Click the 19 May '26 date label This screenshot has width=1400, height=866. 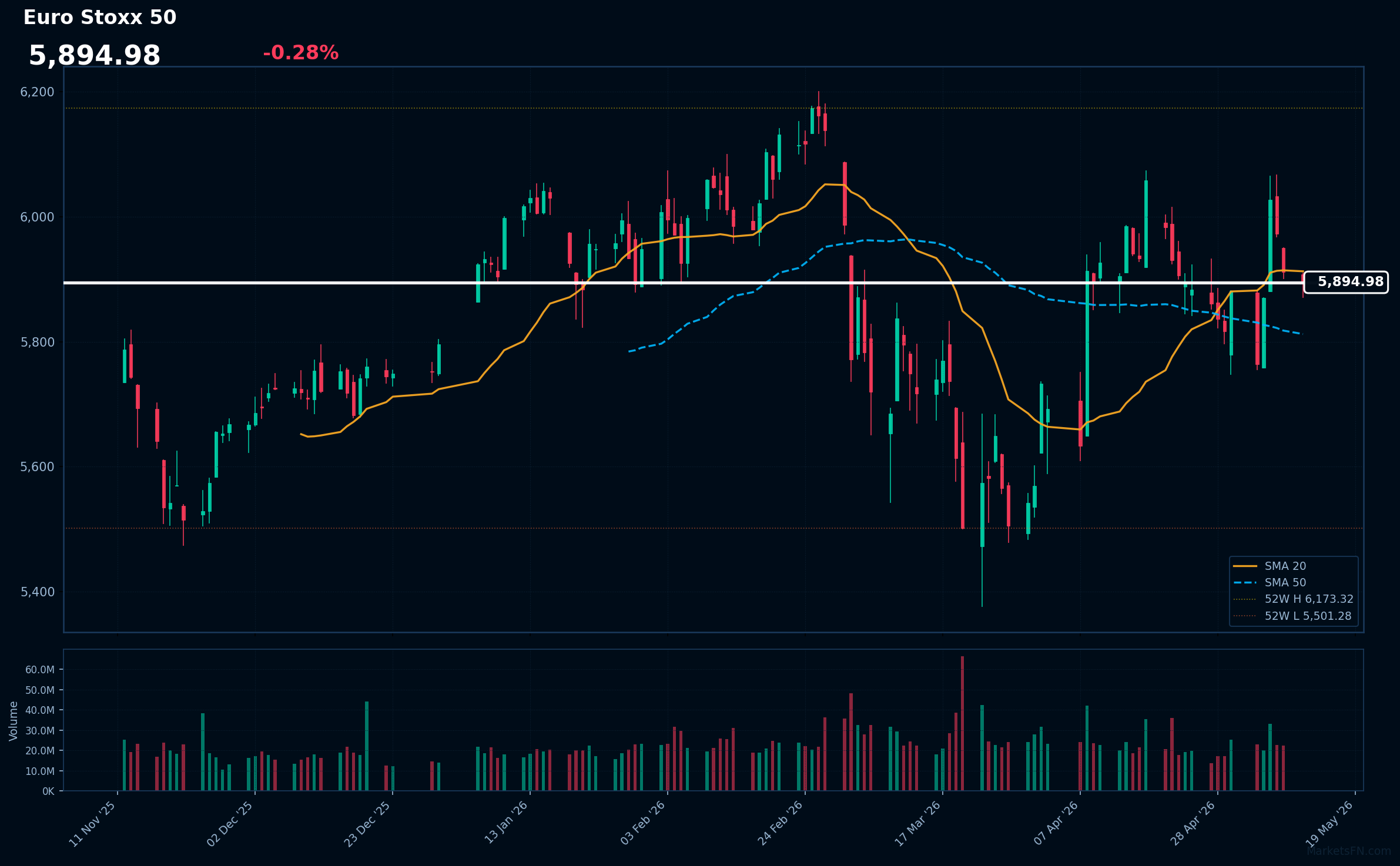coord(1329,824)
